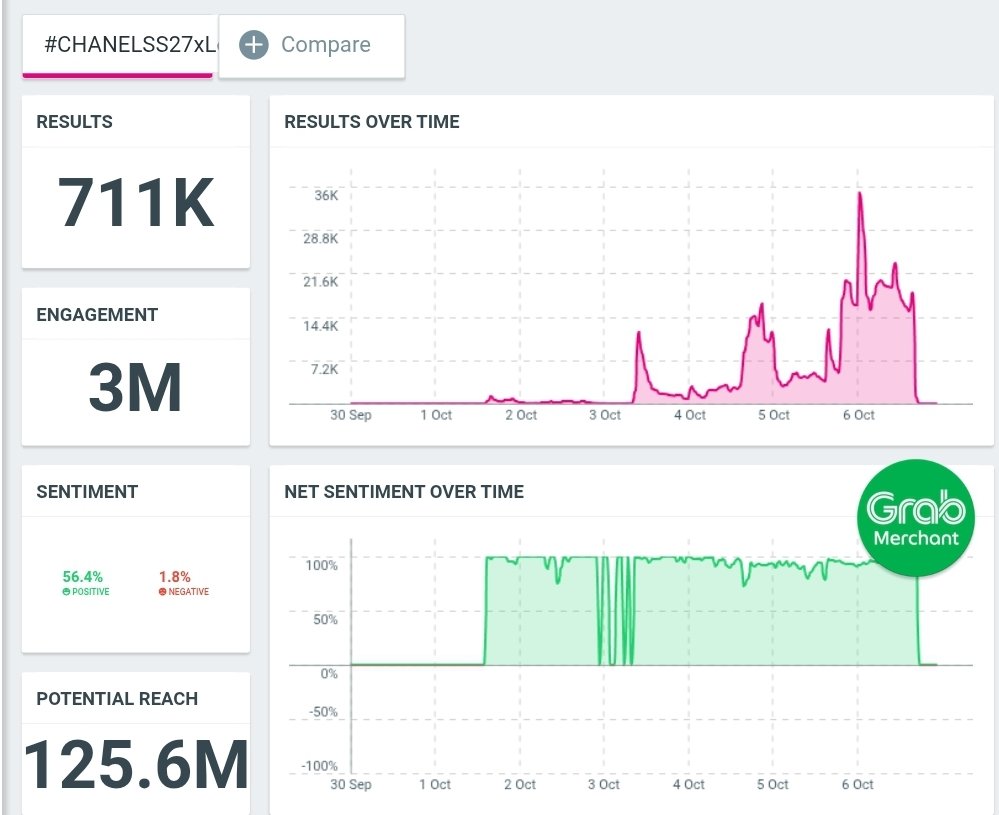Click the SENTIMENT card heading
Screen dimensions: 999x815
[87, 492]
